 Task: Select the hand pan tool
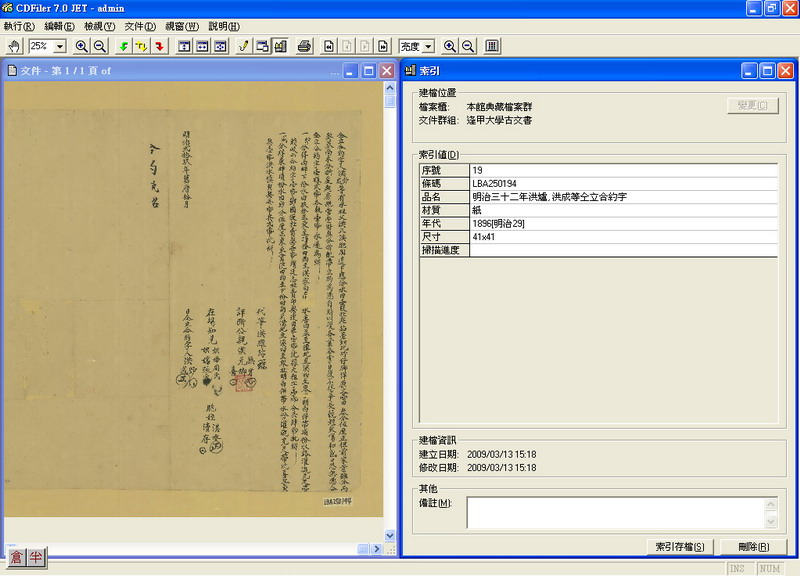13,45
